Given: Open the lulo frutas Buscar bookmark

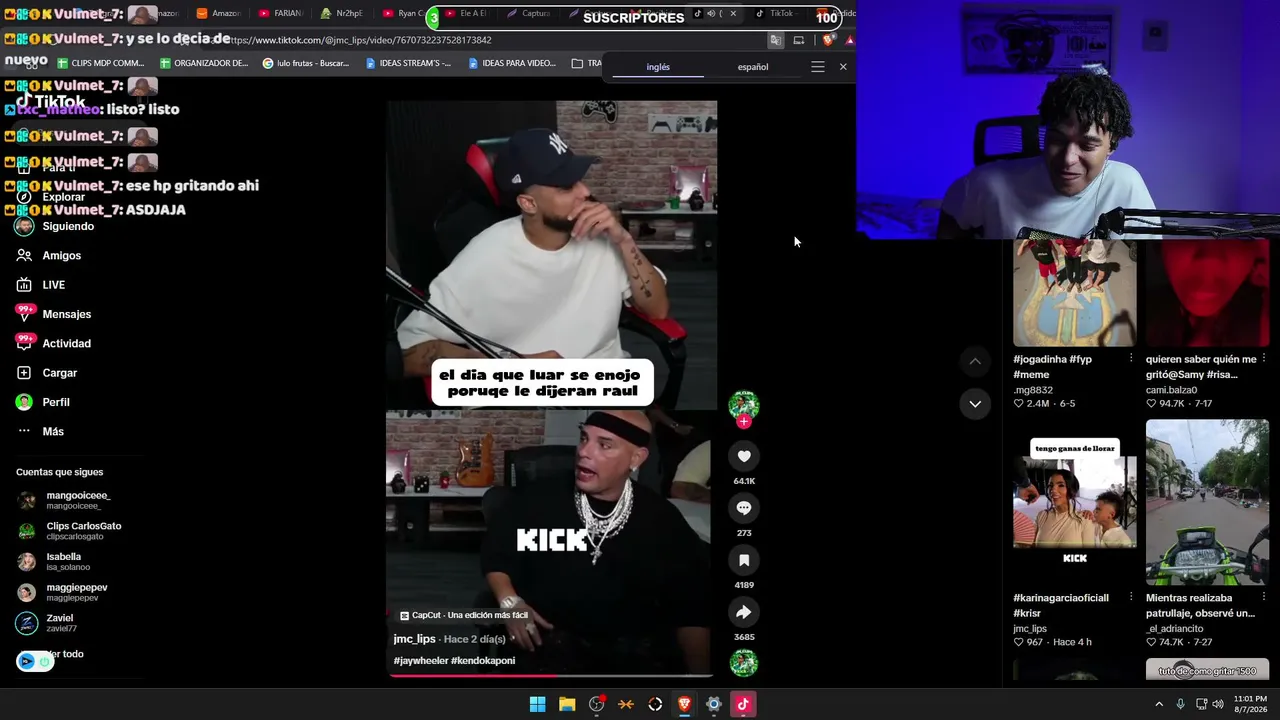Looking at the screenshot, I should pos(306,63).
